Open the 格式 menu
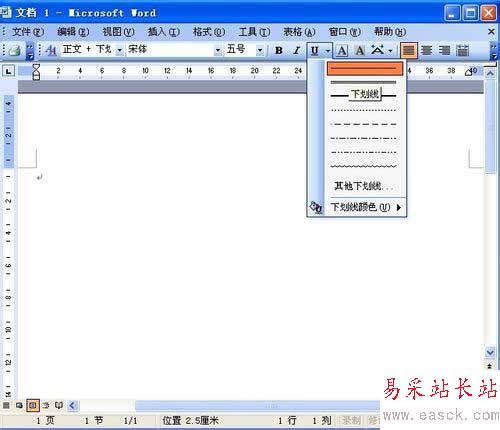This screenshot has width=500, height=430. [209, 32]
